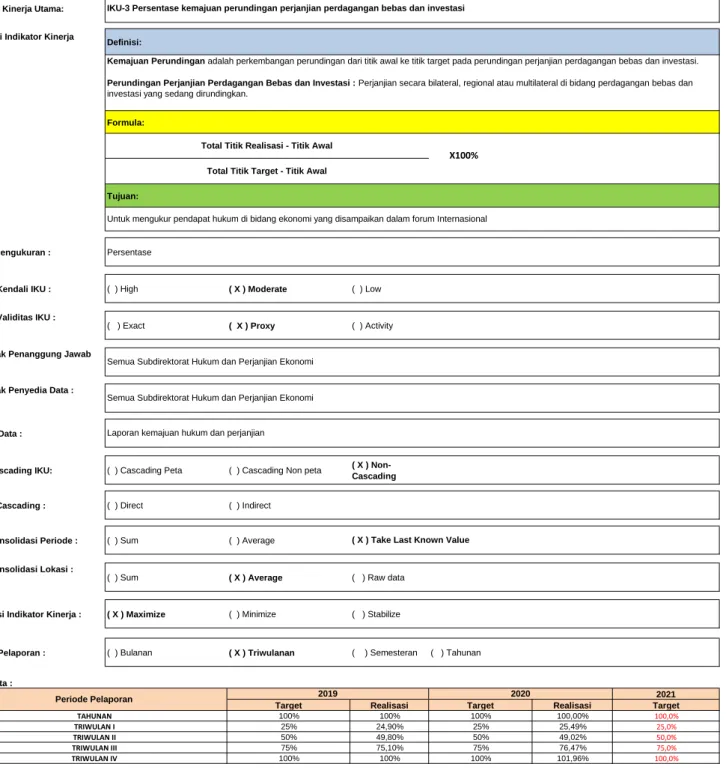Select the Cascading Non peta option

click(275, 470)
